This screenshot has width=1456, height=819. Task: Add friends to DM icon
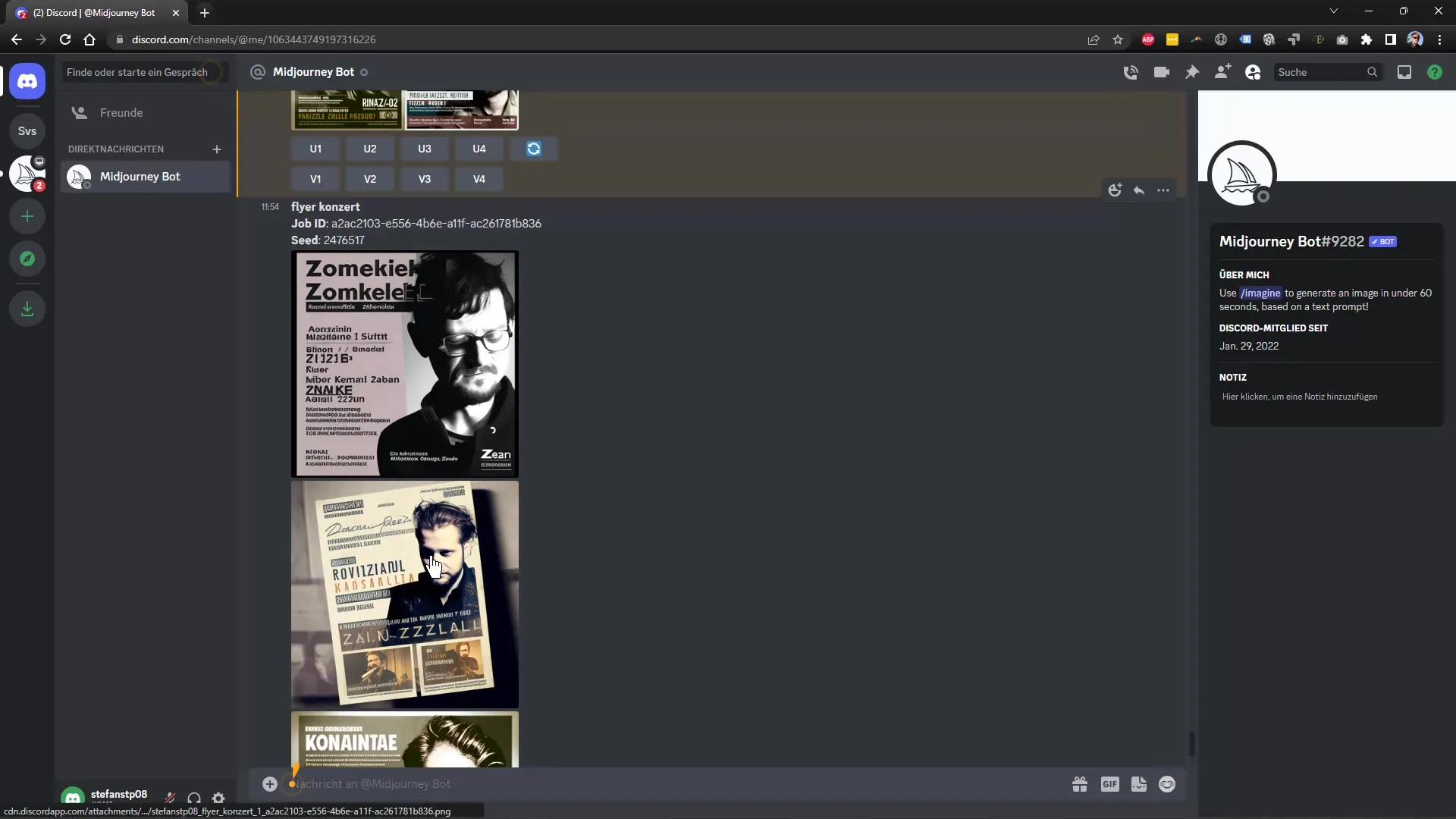click(x=1222, y=72)
